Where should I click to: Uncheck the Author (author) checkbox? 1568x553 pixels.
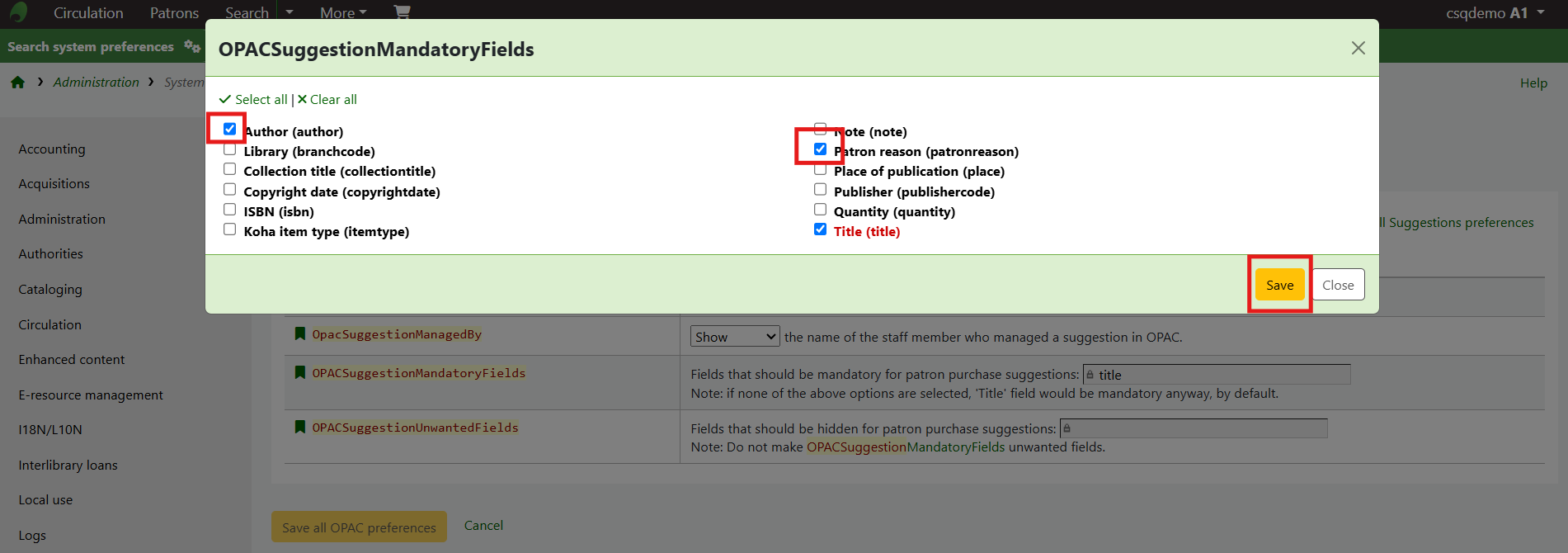coord(229,129)
